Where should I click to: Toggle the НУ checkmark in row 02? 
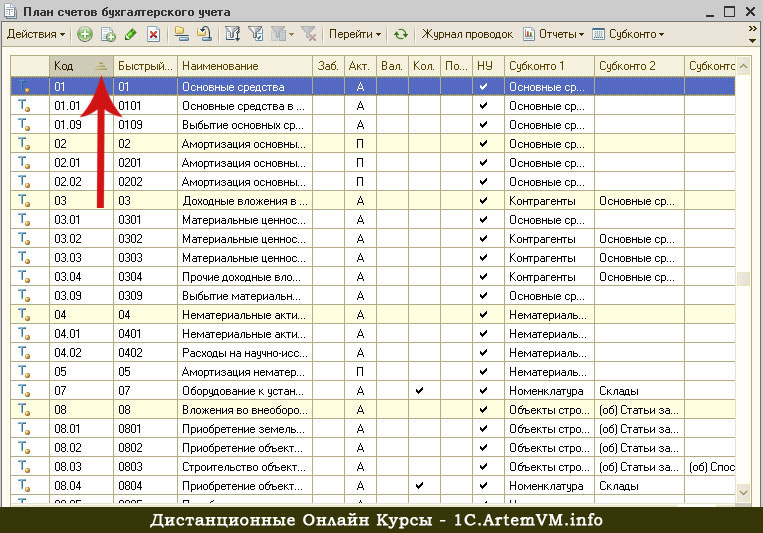tap(483, 144)
